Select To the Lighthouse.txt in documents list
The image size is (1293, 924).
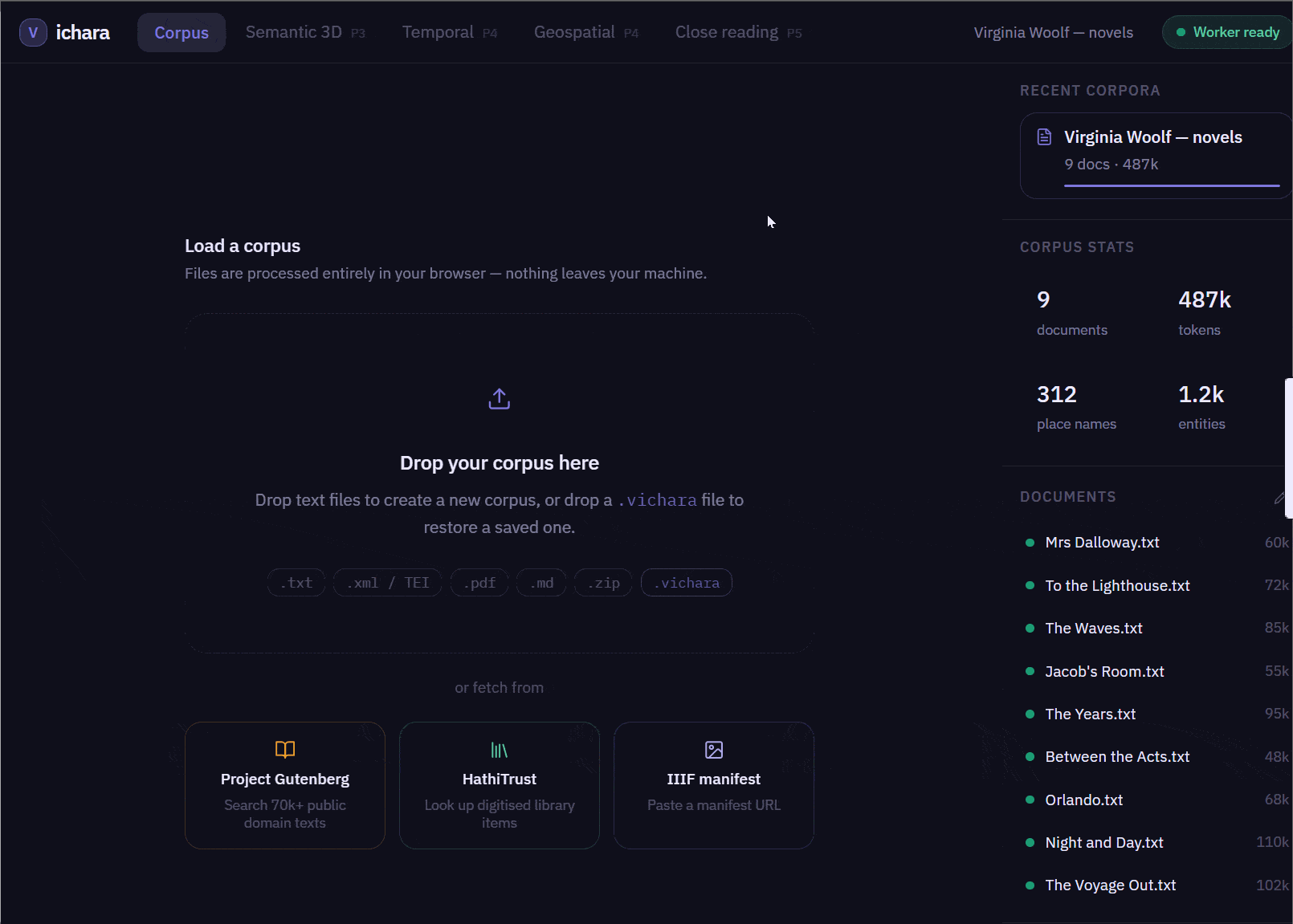[x=1117, y=586]
